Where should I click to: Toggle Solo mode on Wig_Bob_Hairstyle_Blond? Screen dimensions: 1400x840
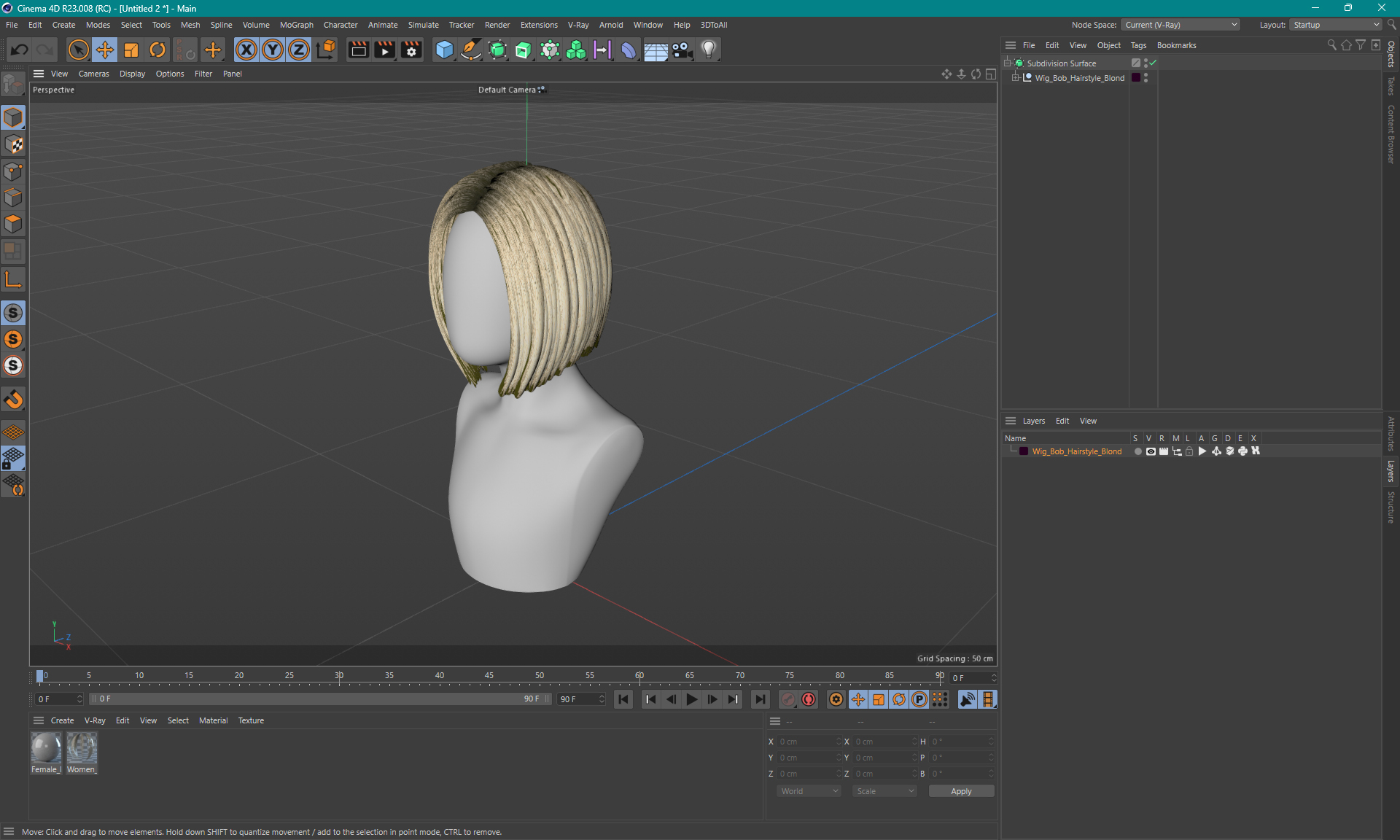pyautogui.click(x=1137, y=451)
